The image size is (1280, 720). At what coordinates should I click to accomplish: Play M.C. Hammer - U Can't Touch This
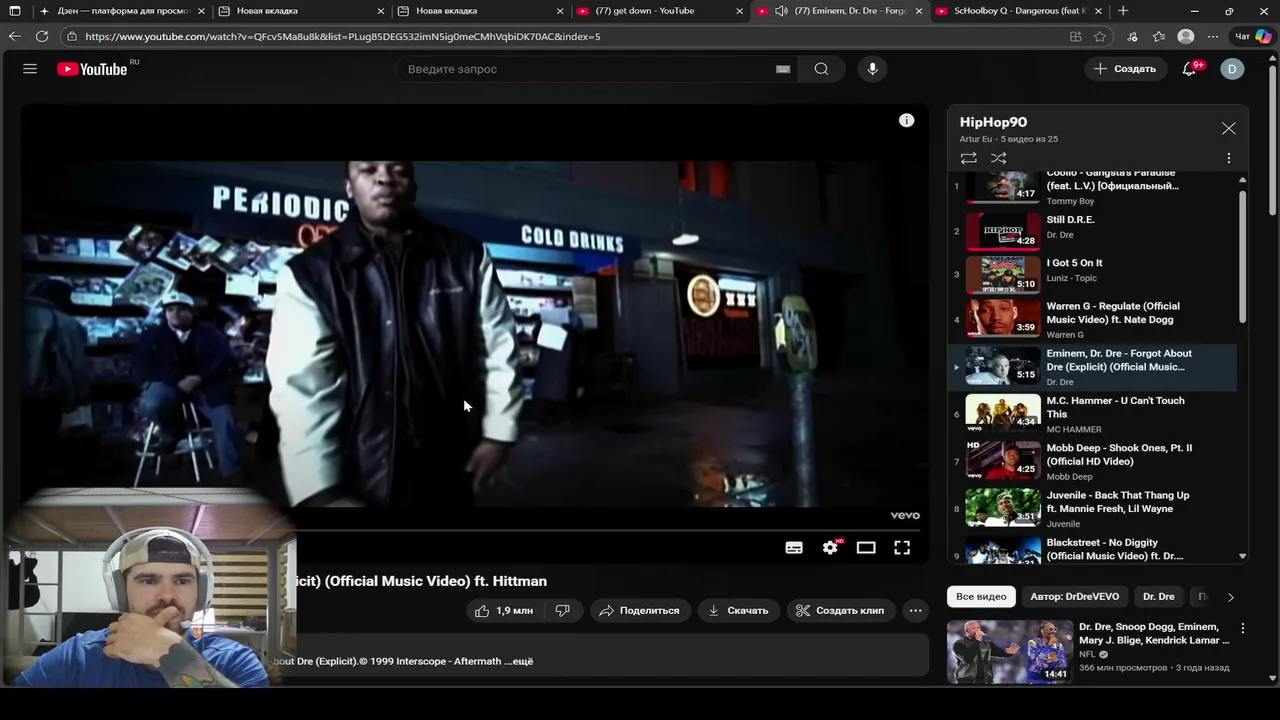pos(1092,414)
